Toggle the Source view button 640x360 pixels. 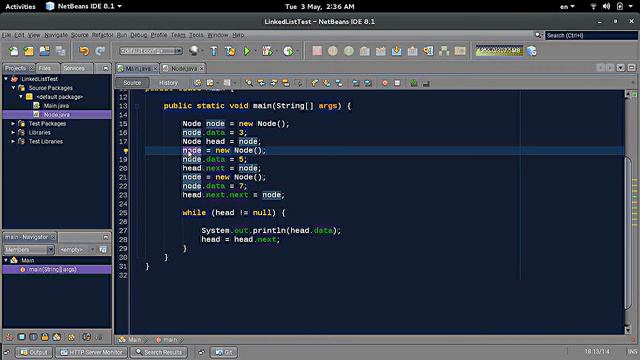[132, 83]
